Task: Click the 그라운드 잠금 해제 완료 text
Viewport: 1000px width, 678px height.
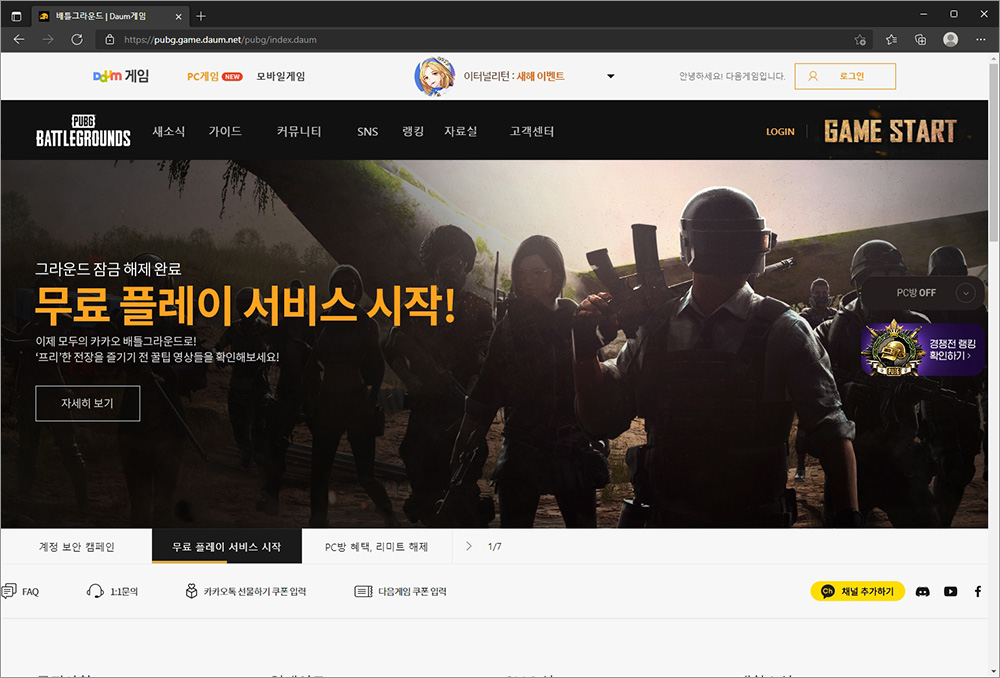Action: (108, 269)
